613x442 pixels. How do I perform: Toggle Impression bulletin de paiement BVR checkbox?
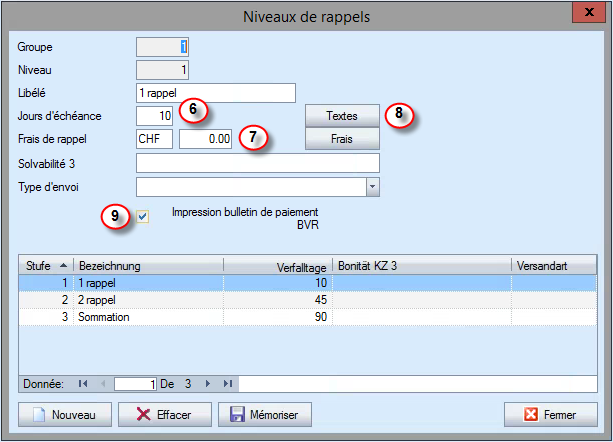(x=143, y=216)
